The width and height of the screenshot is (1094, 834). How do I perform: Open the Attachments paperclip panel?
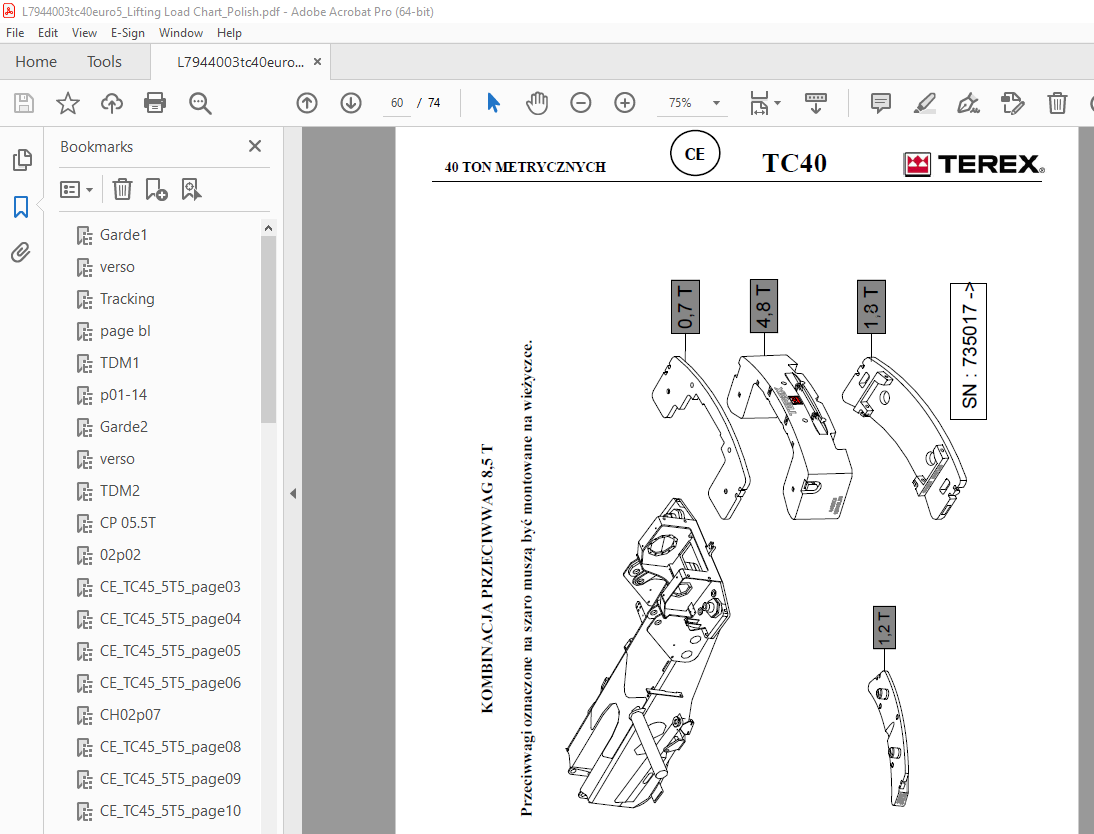click(x=21, y=252)
